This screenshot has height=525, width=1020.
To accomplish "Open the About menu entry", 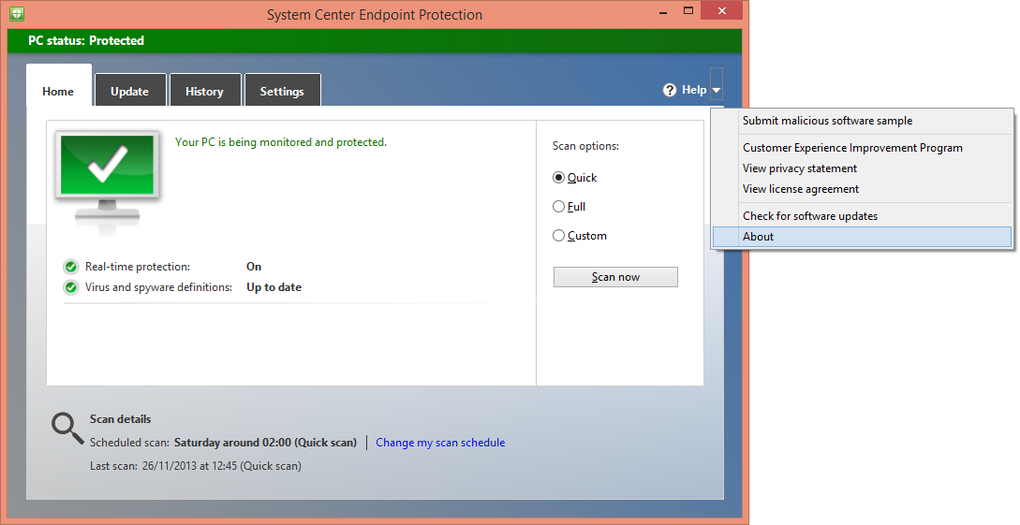I will (x=862, y=237).
